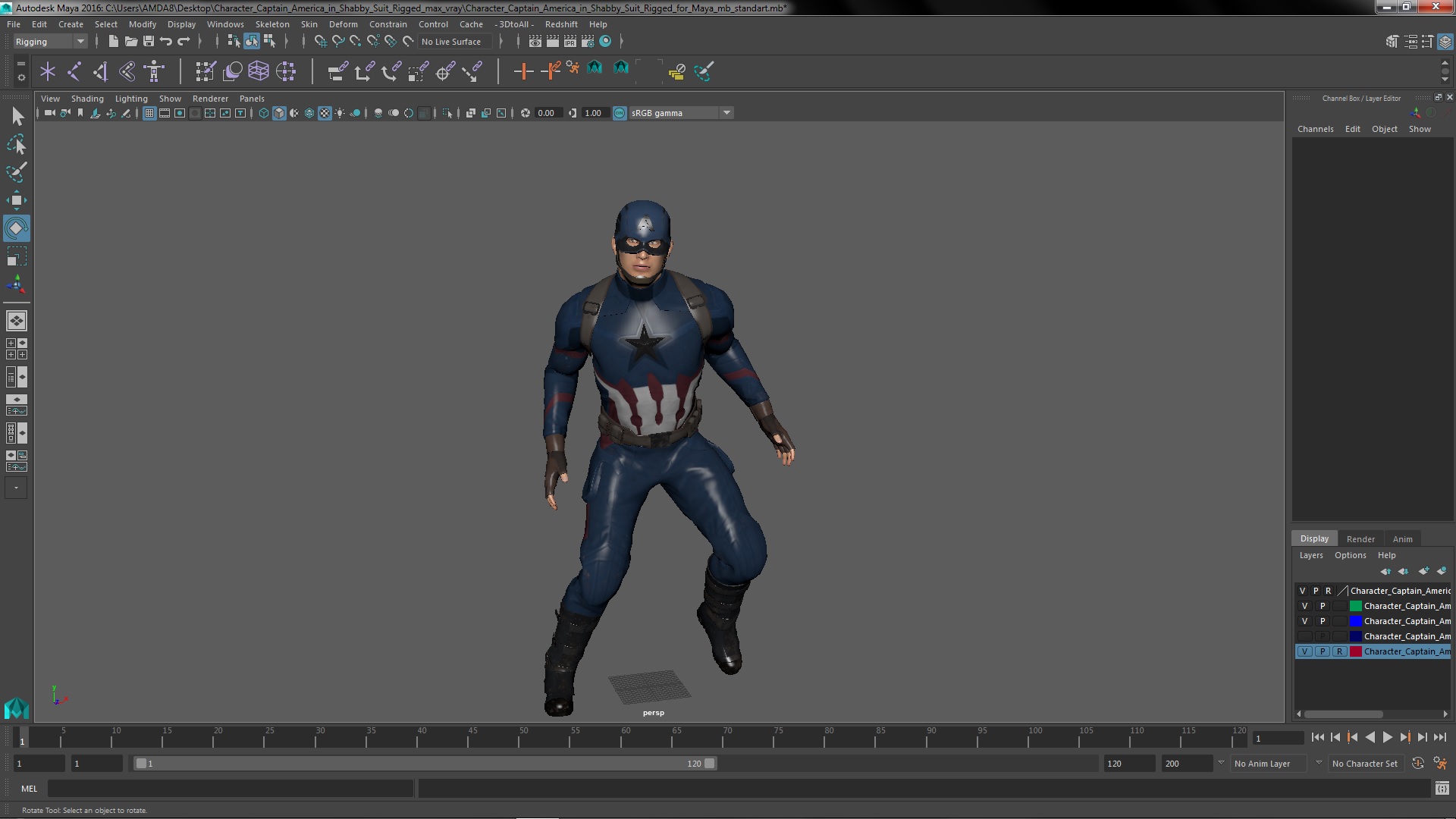The height and width of the screenshot is (819, 1456).
Task: Open the Deform menu
Action: click(x=343, y=24)
